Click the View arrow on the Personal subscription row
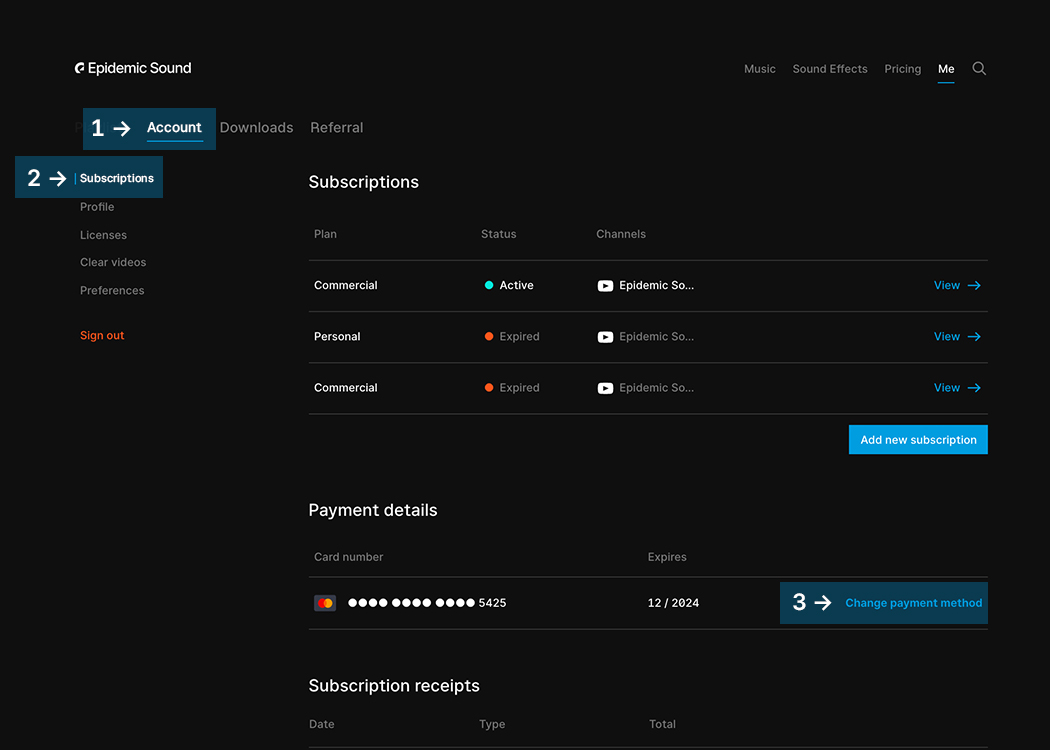Image resolution: width=1050 pixels, height=750 pixels. (974, 336)
